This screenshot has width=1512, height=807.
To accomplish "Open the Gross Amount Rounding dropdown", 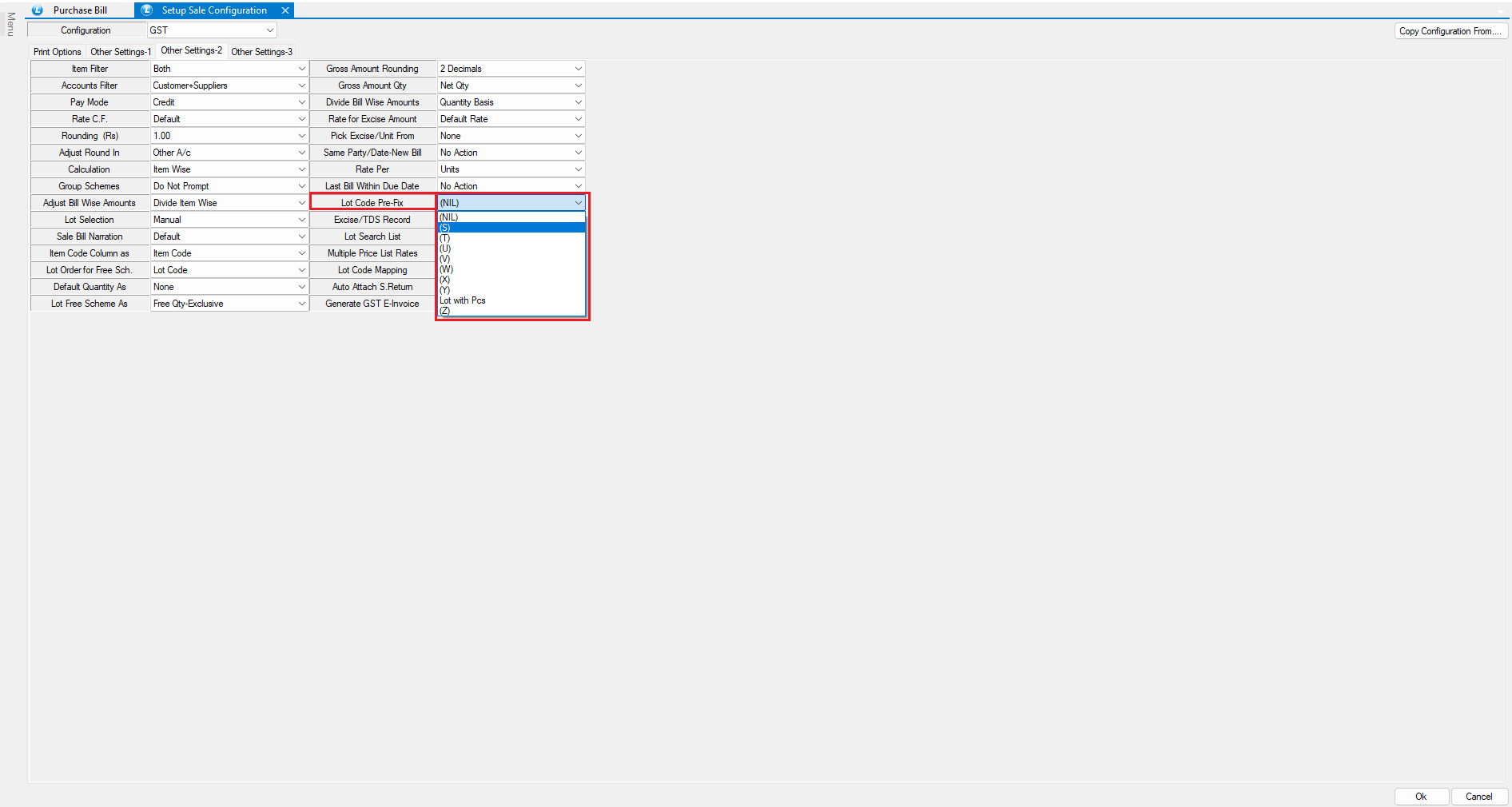I will (578, 69).
